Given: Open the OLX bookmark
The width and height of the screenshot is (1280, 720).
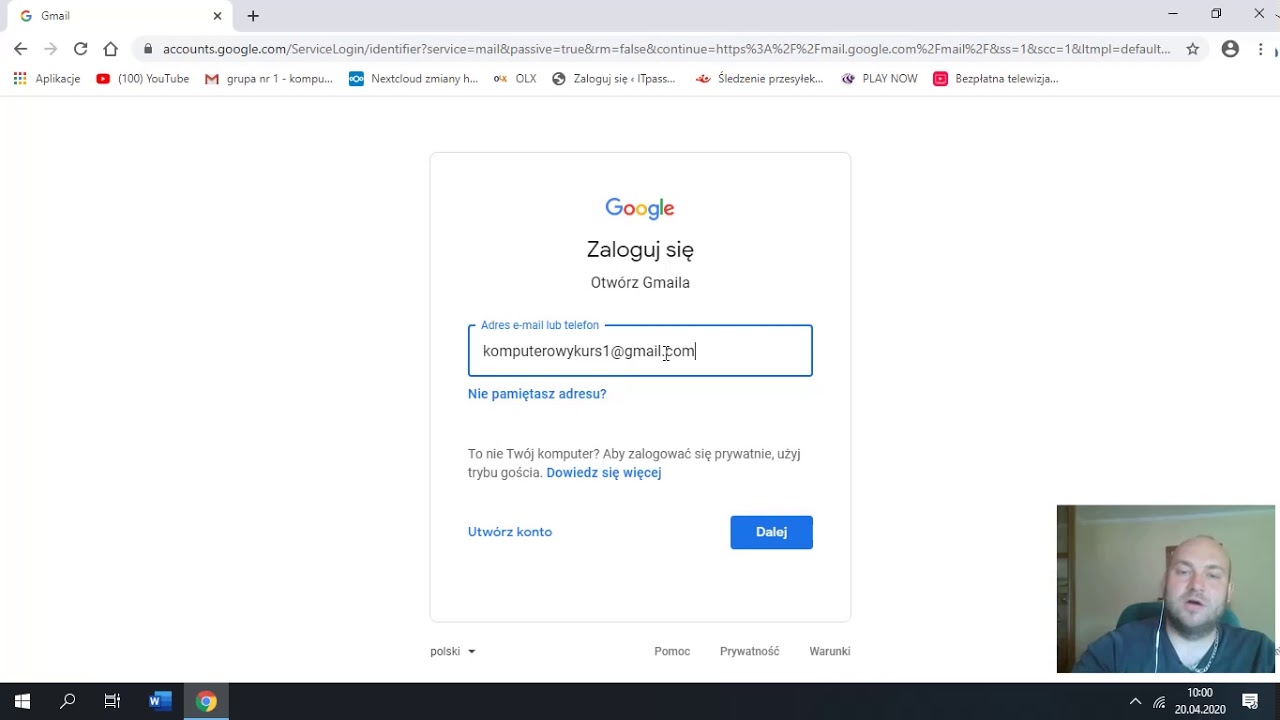Looking at the screenshot, I should pyautogui.click(x=515, y=79).
